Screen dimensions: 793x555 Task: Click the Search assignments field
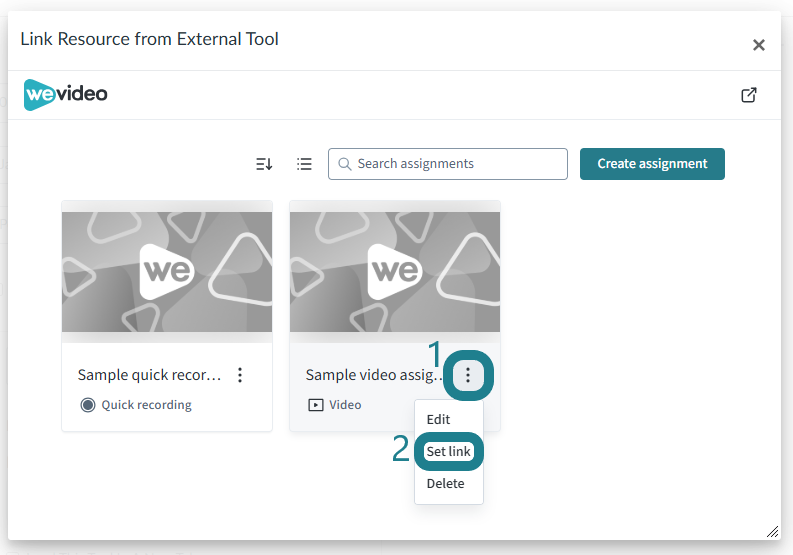pyautogui.click(x=448, y=164)
